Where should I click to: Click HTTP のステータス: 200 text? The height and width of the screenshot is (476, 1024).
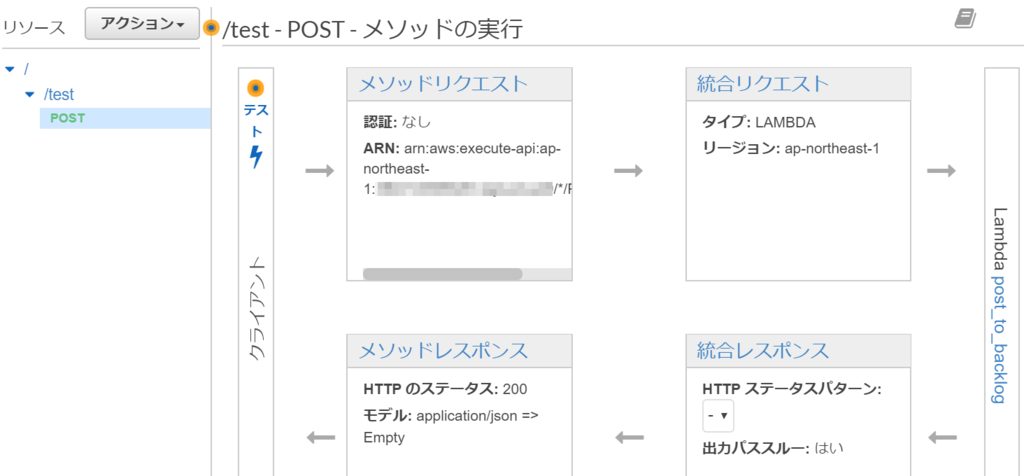445,389
